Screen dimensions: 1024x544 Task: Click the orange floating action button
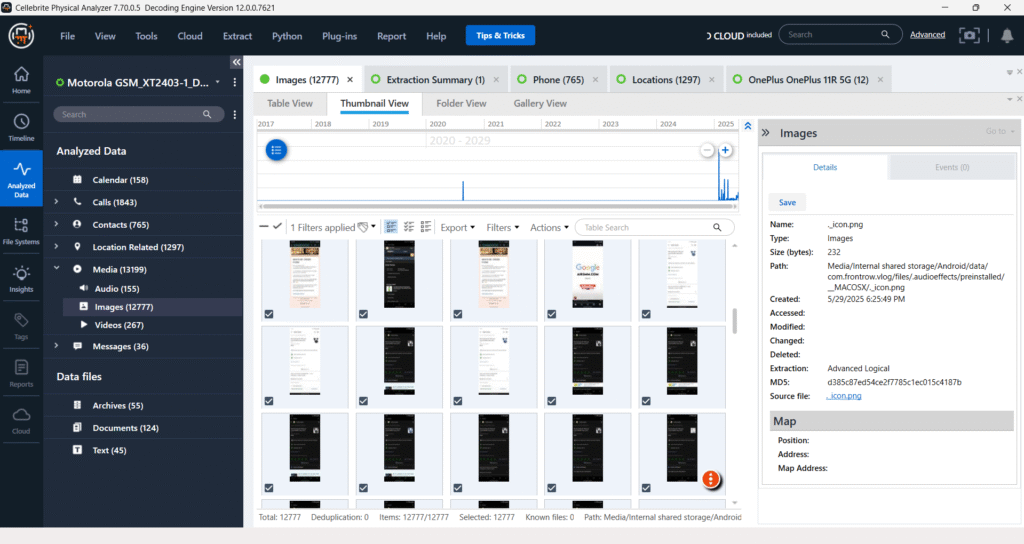711,479
